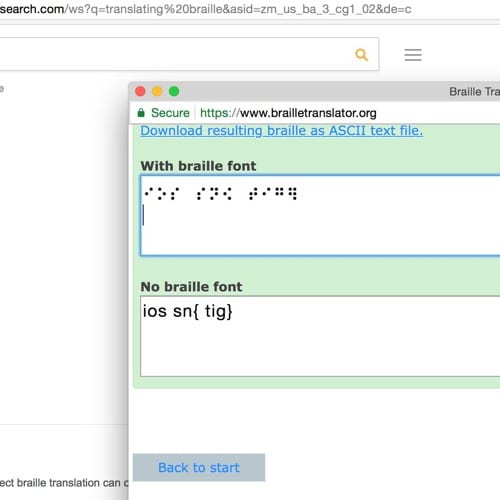Focus the With braille font text area

[320, 215]
